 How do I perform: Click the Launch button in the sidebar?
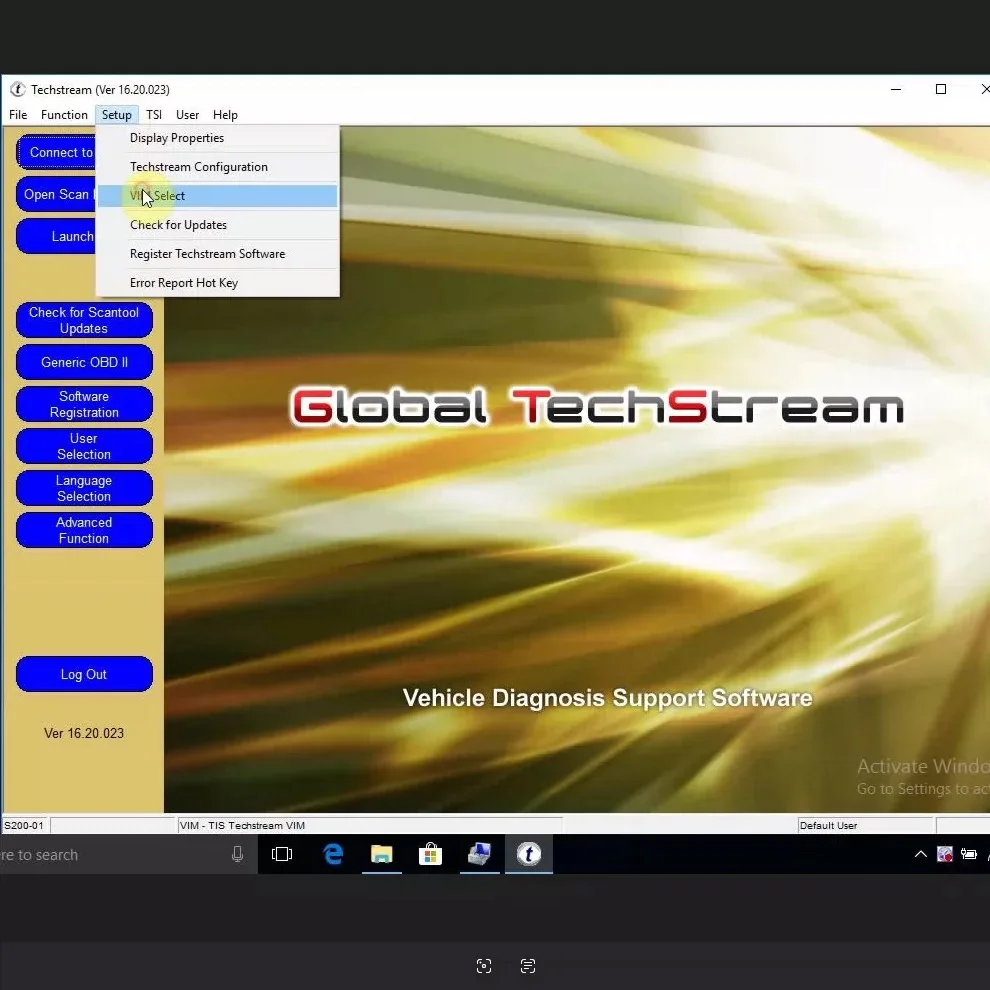tap(56, 236)
